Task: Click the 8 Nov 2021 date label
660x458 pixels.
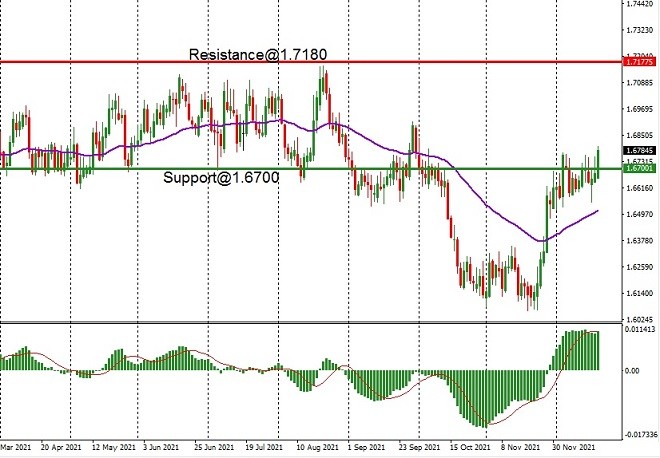Action: [x=520, y=447]
